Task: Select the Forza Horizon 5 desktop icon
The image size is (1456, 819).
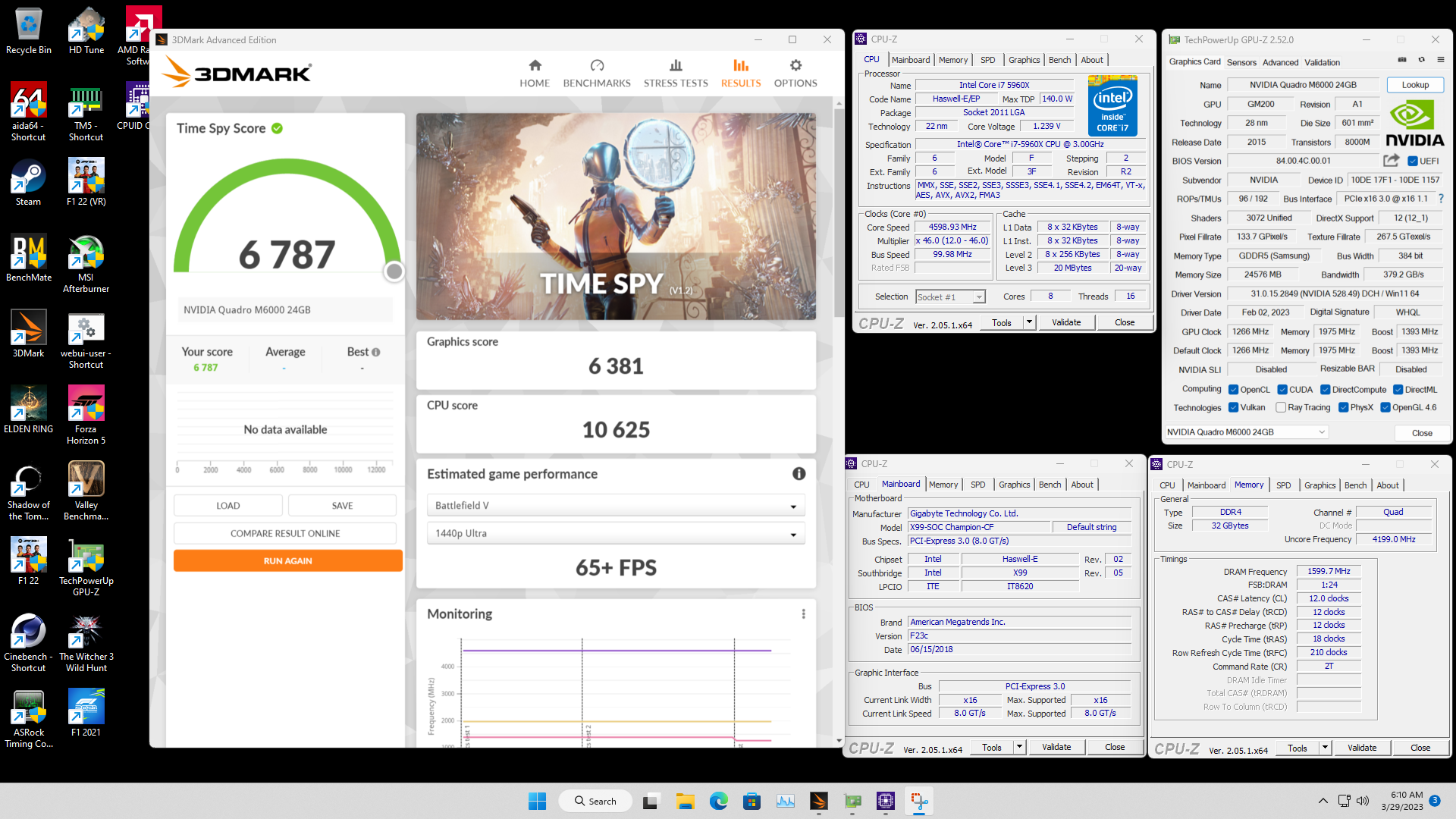Action: [86, 415]
